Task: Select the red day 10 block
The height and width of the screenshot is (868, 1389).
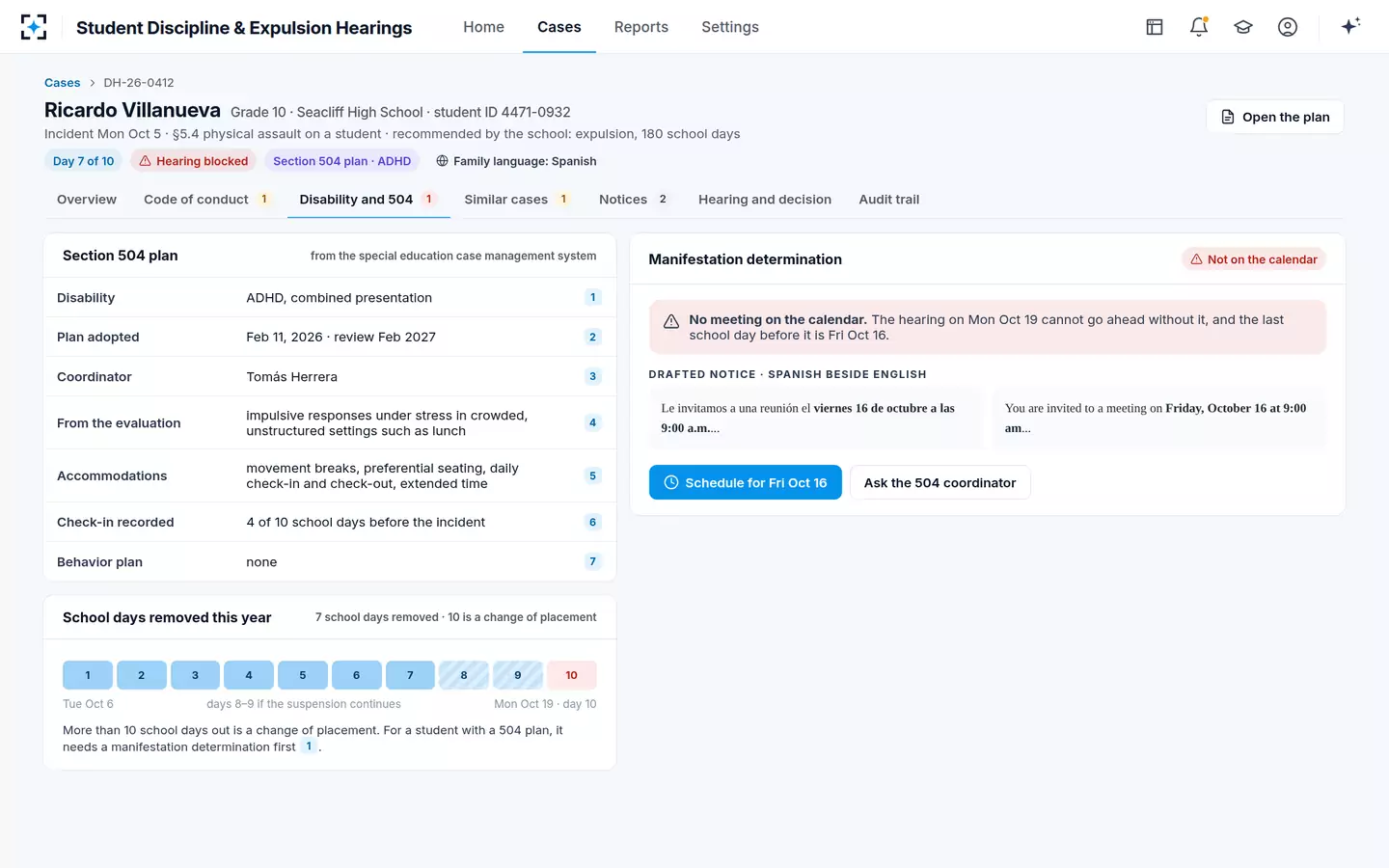Action: tap(572, 675)
